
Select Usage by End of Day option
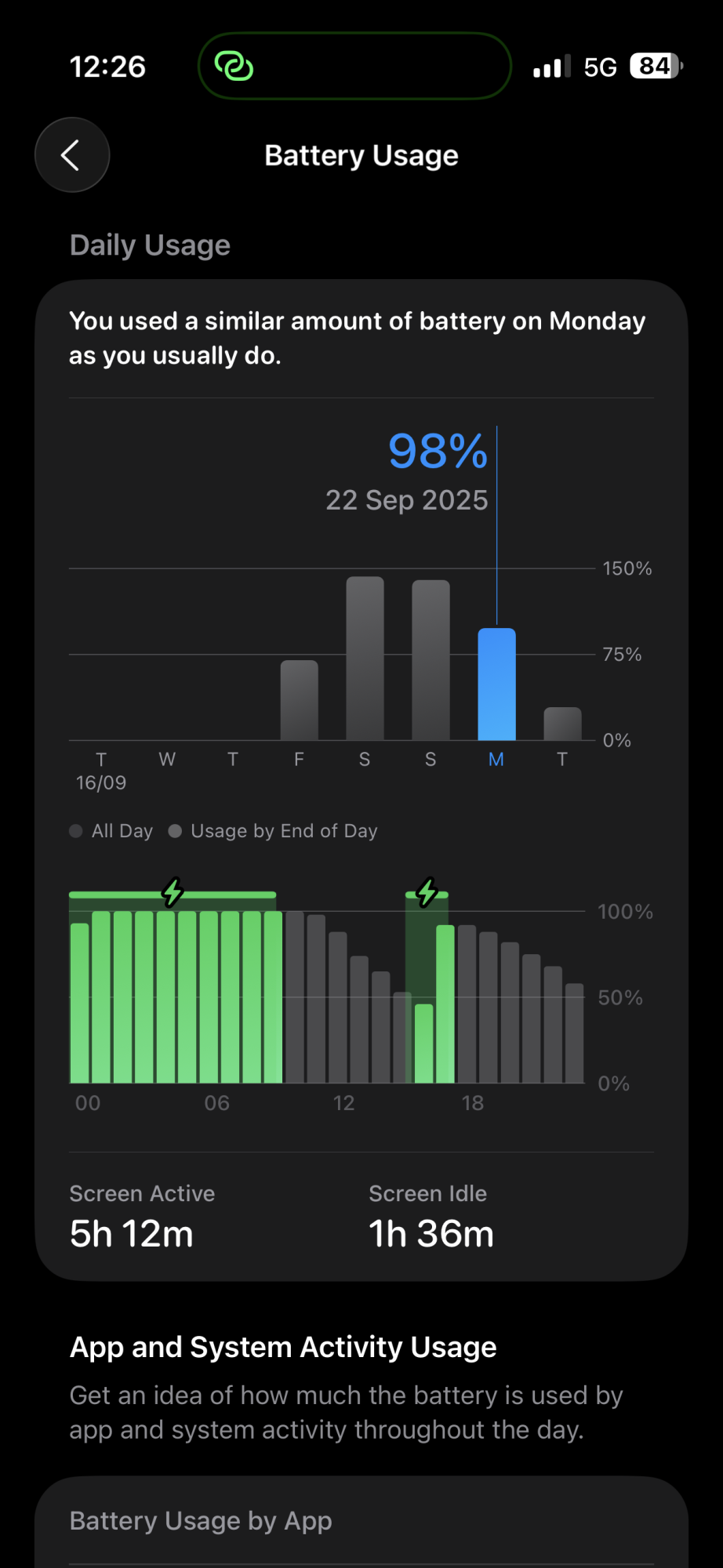coord(274,831)
